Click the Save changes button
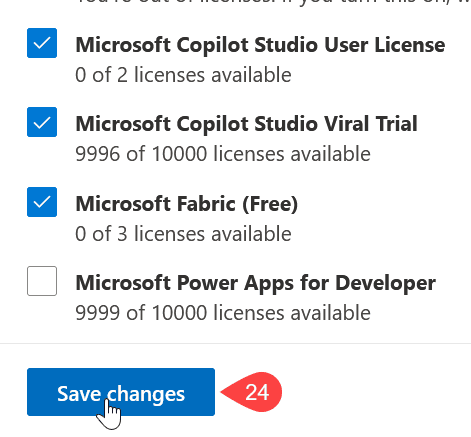The width and height of the screenshot is (471, 437). [121, 392]
